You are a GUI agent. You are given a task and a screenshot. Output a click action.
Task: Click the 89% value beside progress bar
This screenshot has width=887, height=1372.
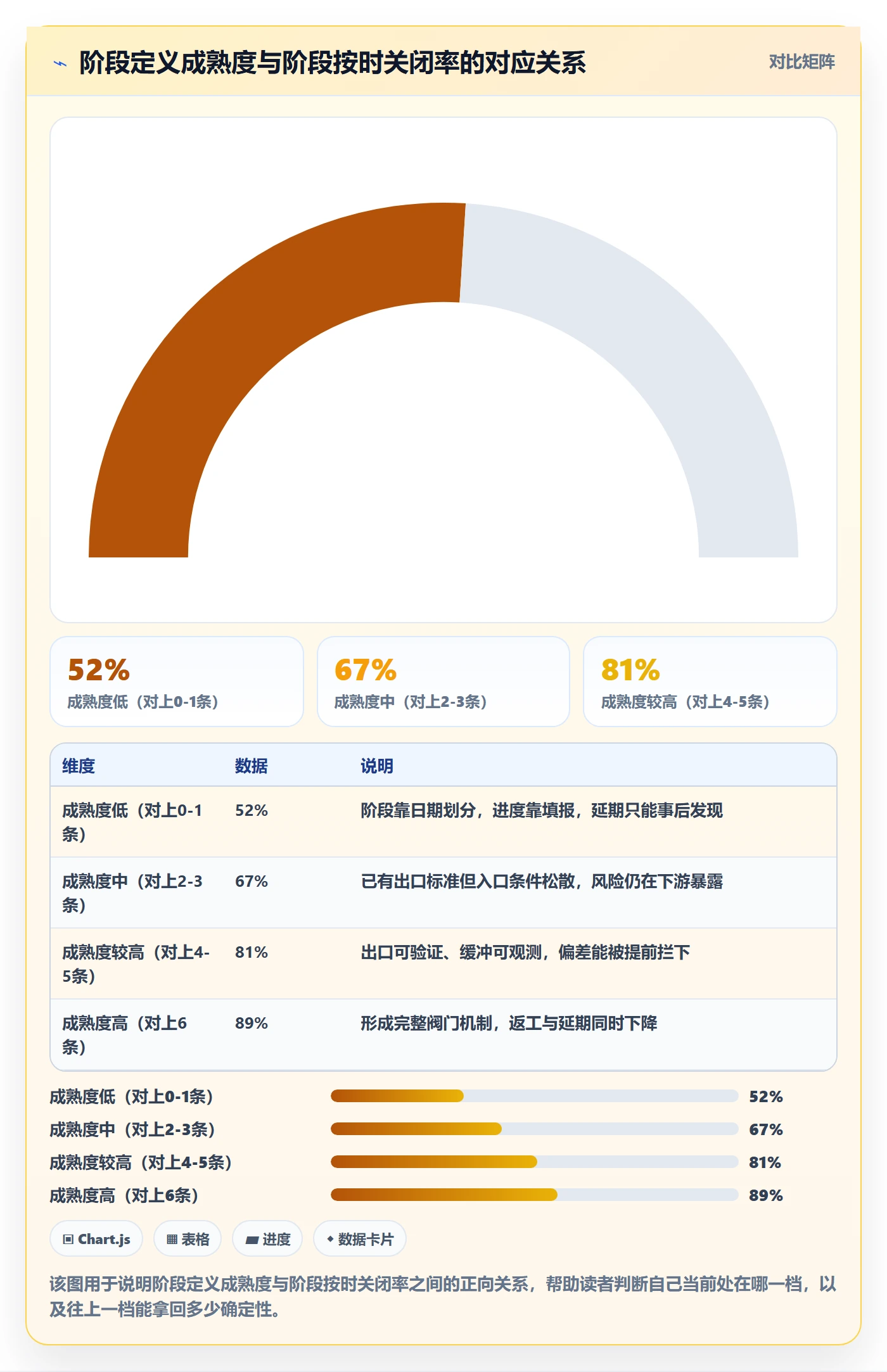point(766,1195)
